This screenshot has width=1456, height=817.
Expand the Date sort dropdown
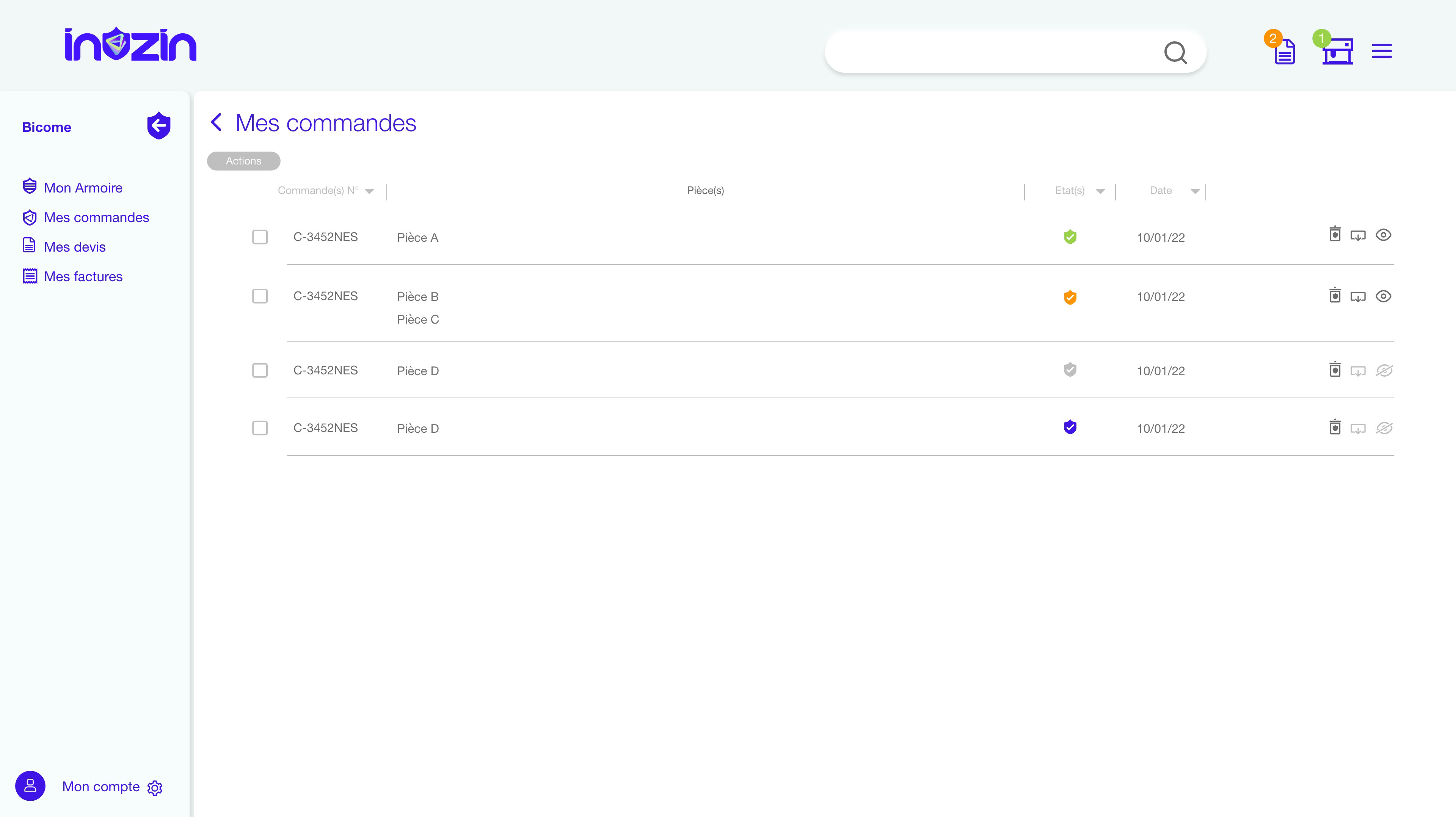point(1195,191)
